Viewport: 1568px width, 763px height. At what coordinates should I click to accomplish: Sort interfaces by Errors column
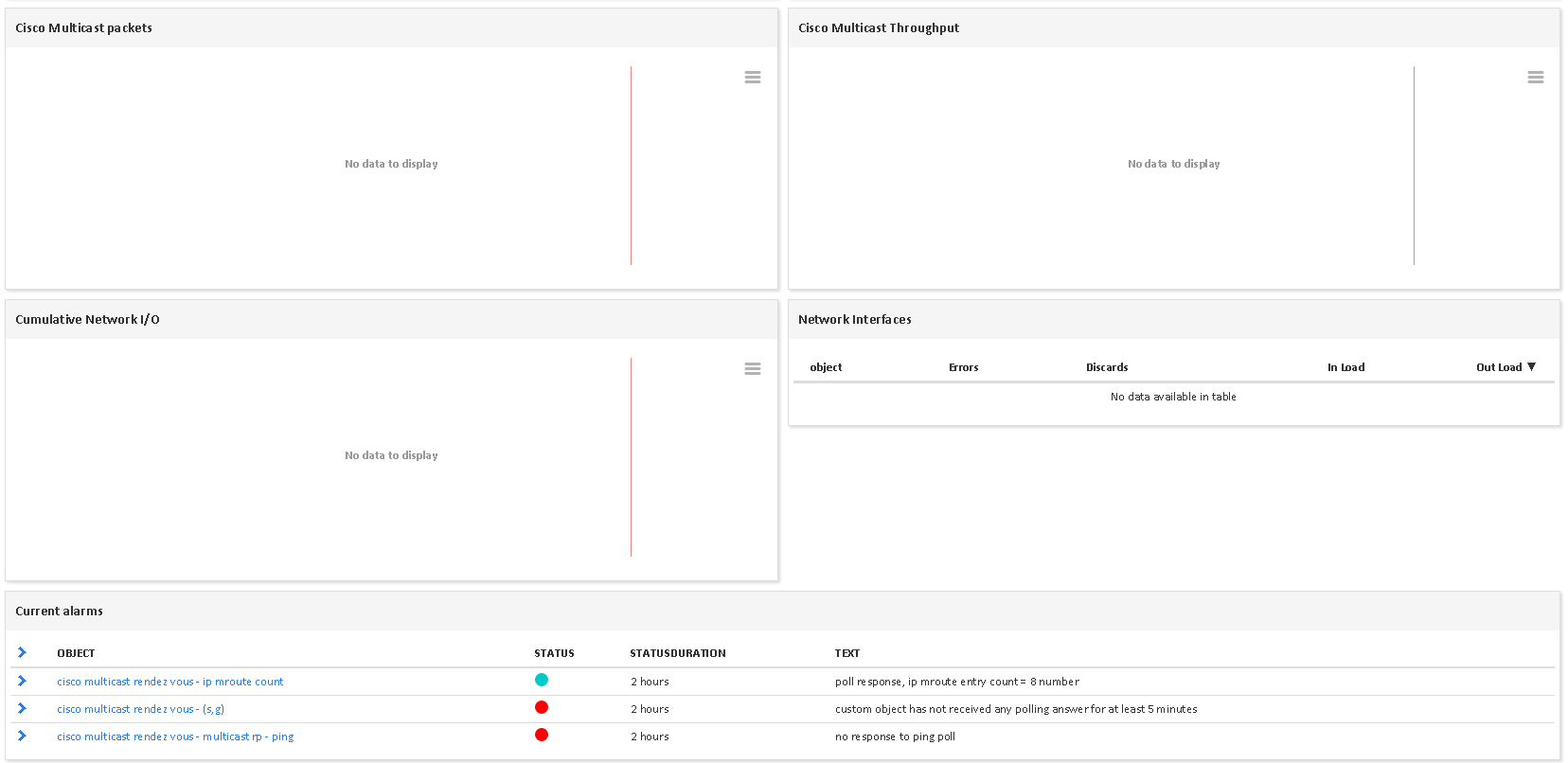pyautogui.click(x=963, y=367)
